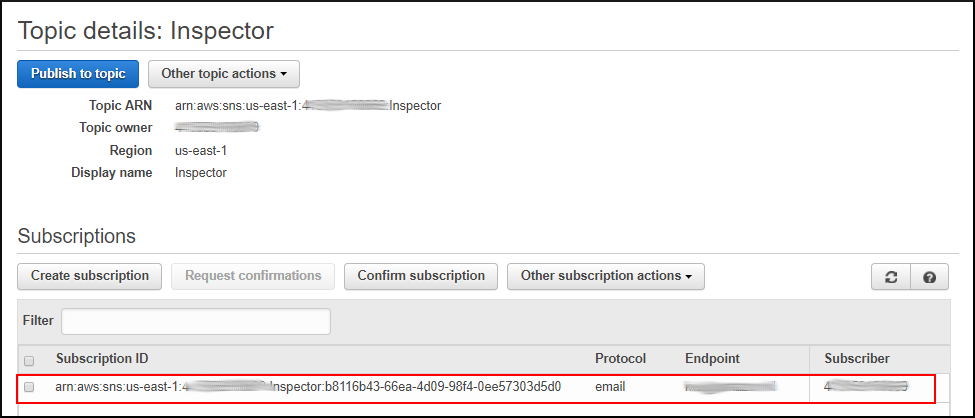Screen dimensions: 975x418
Task: Click the Topic details: Inspector heading
Action: [146, 30]
